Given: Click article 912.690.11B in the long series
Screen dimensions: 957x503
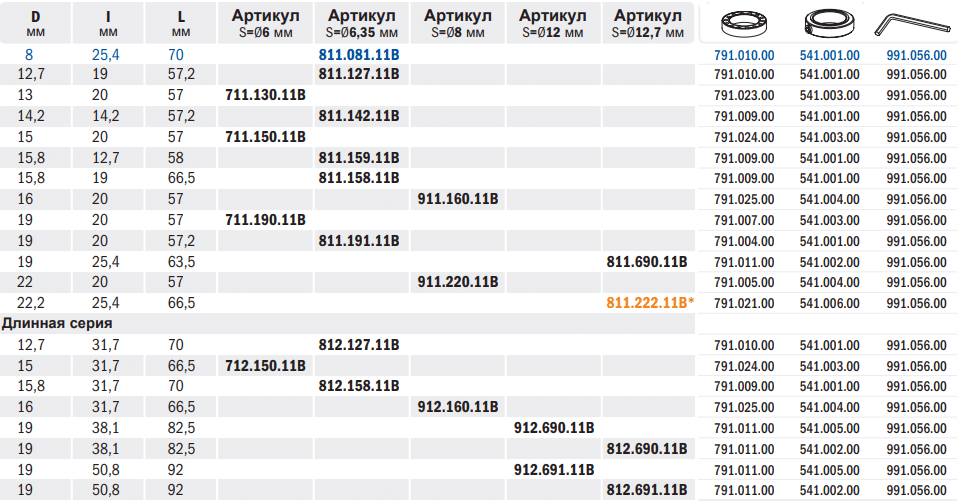Looking at the screenshot, I should click(553, 427).
